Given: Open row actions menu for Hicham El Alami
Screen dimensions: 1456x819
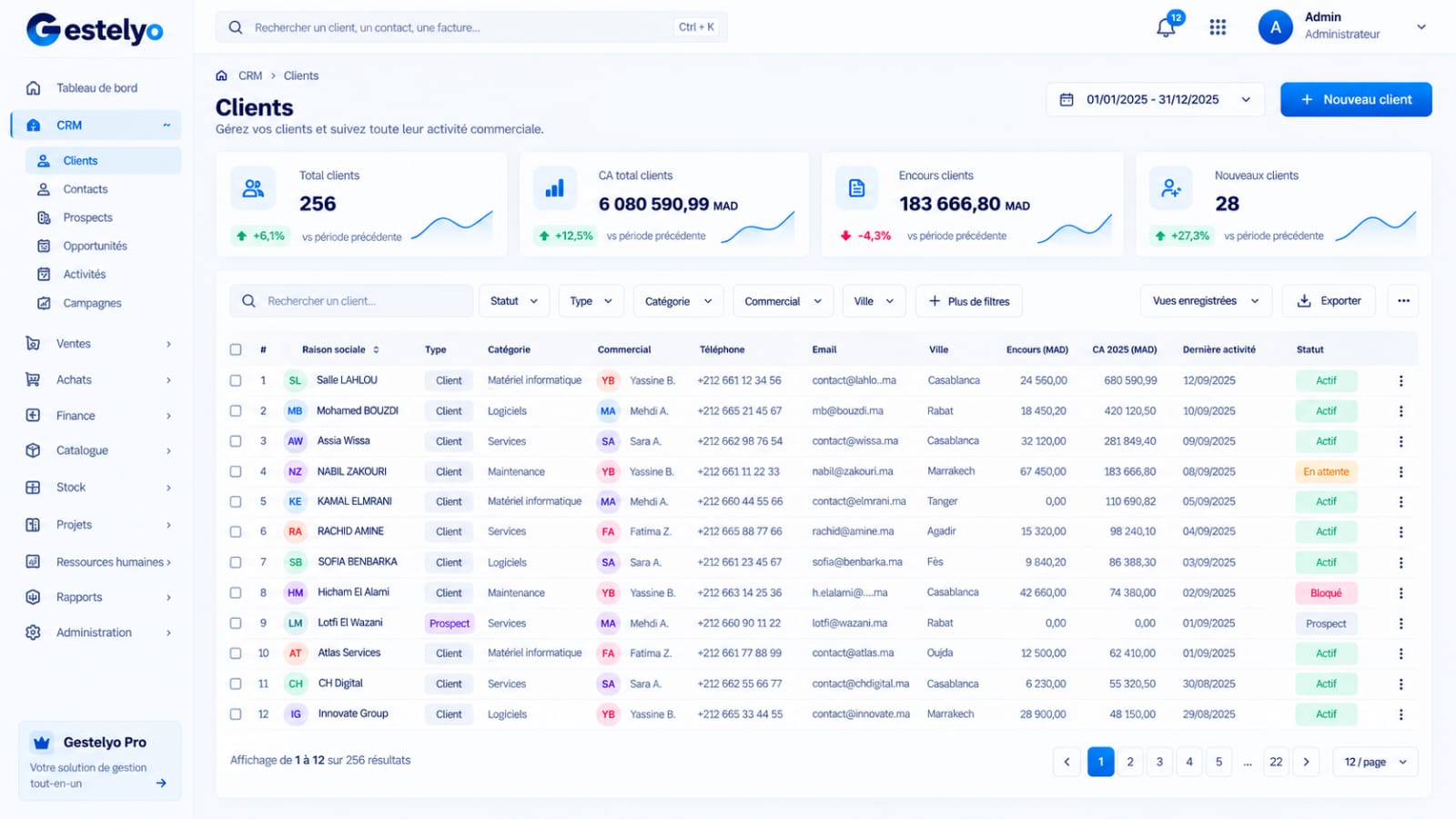Looking at the screenshot, I should pos(1400,592).
